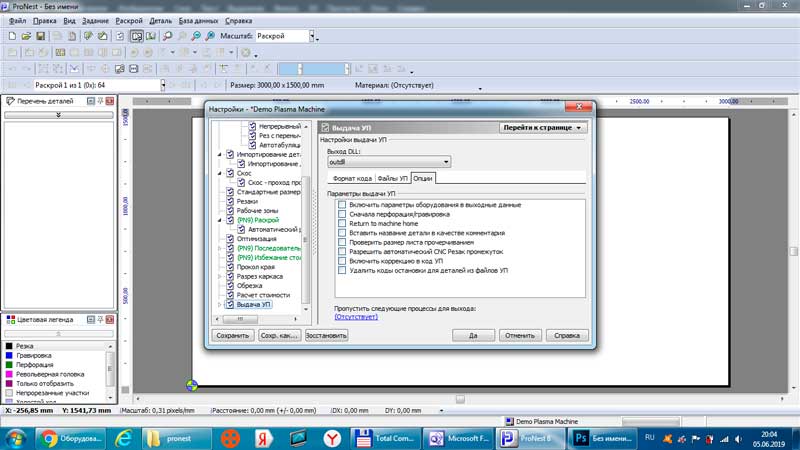Select Обрезка in settings tree
800x450 pixels.
[x=249, y=286]
